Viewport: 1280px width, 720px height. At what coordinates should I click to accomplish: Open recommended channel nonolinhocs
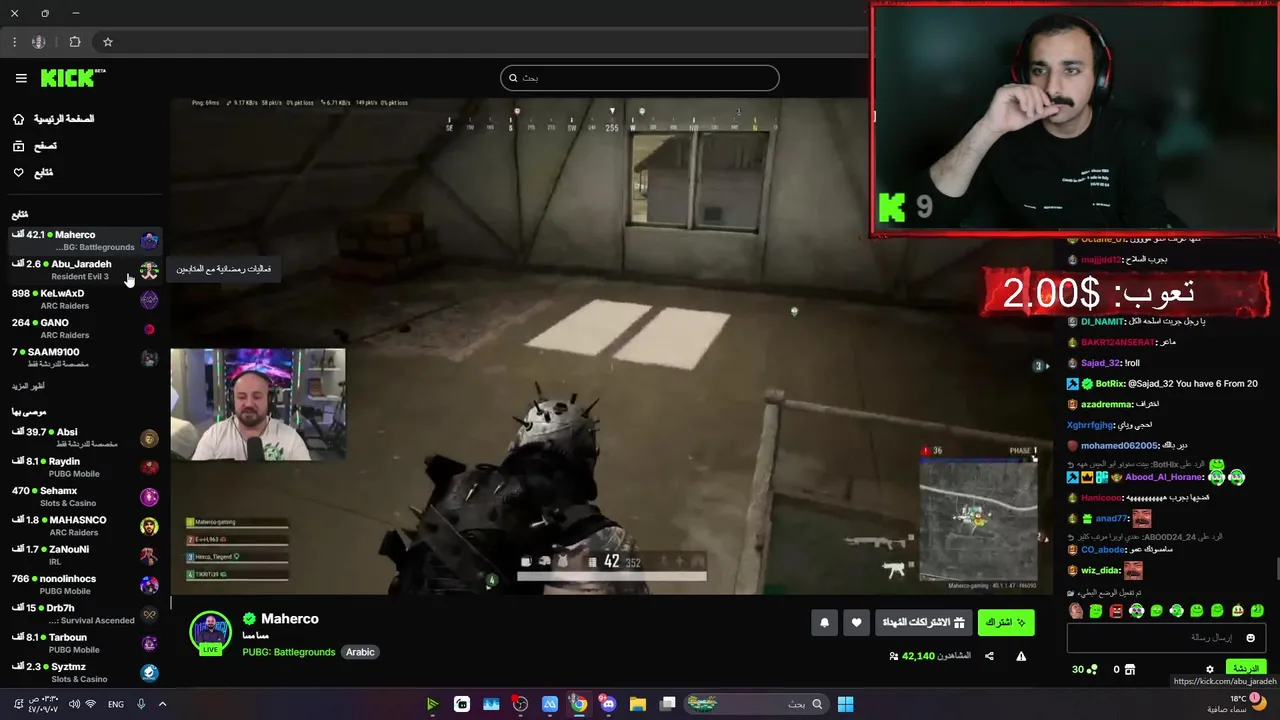[85, 584]
